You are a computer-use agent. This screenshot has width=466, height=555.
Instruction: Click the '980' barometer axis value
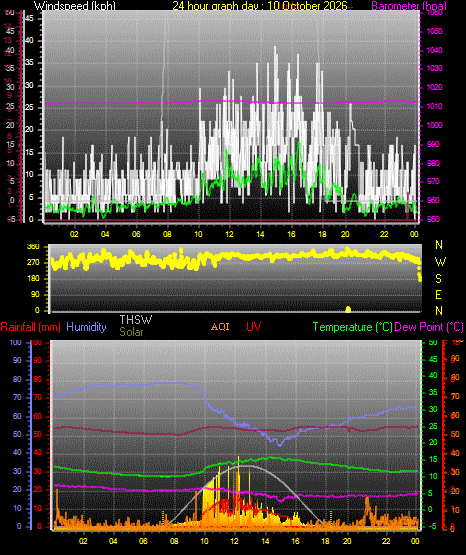[x=433, y=163]
